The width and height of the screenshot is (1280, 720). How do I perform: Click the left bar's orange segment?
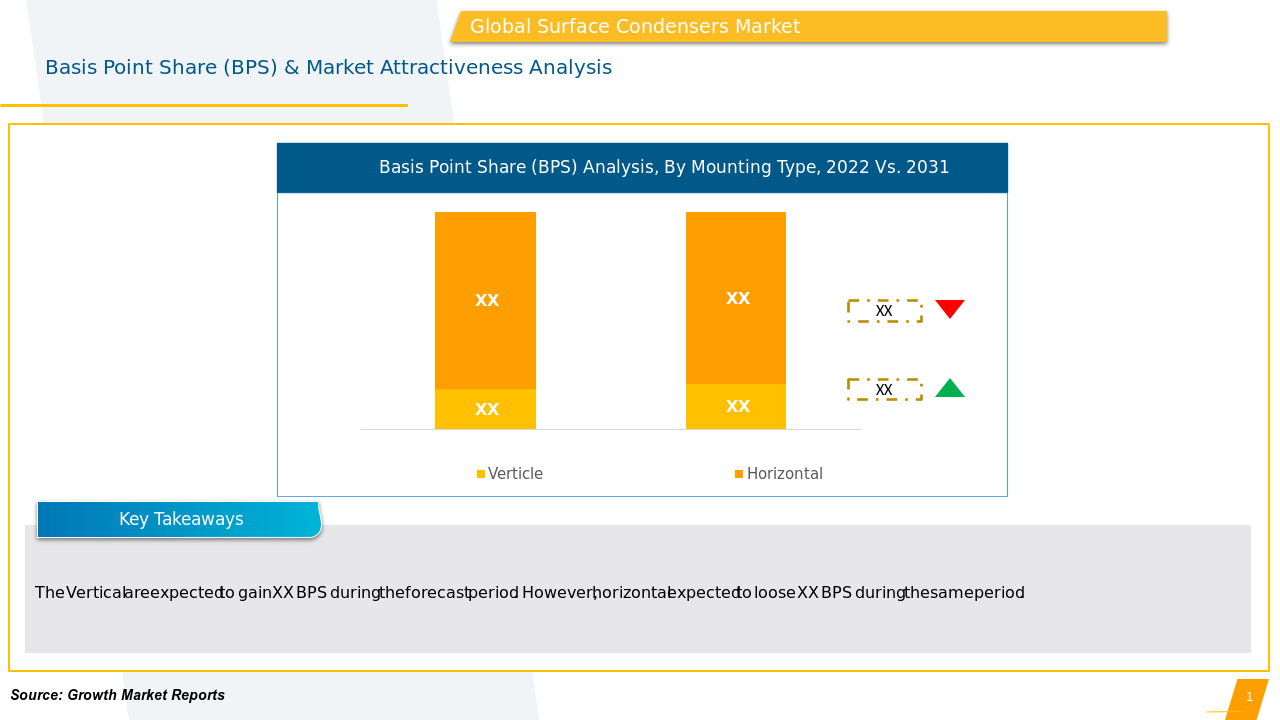pyautogui.click(x=485, y=300)
